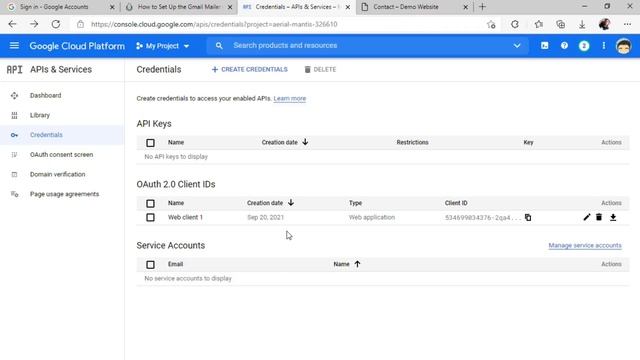Open Manage service accounts link
640x360 pixels.
coord(584,245)
